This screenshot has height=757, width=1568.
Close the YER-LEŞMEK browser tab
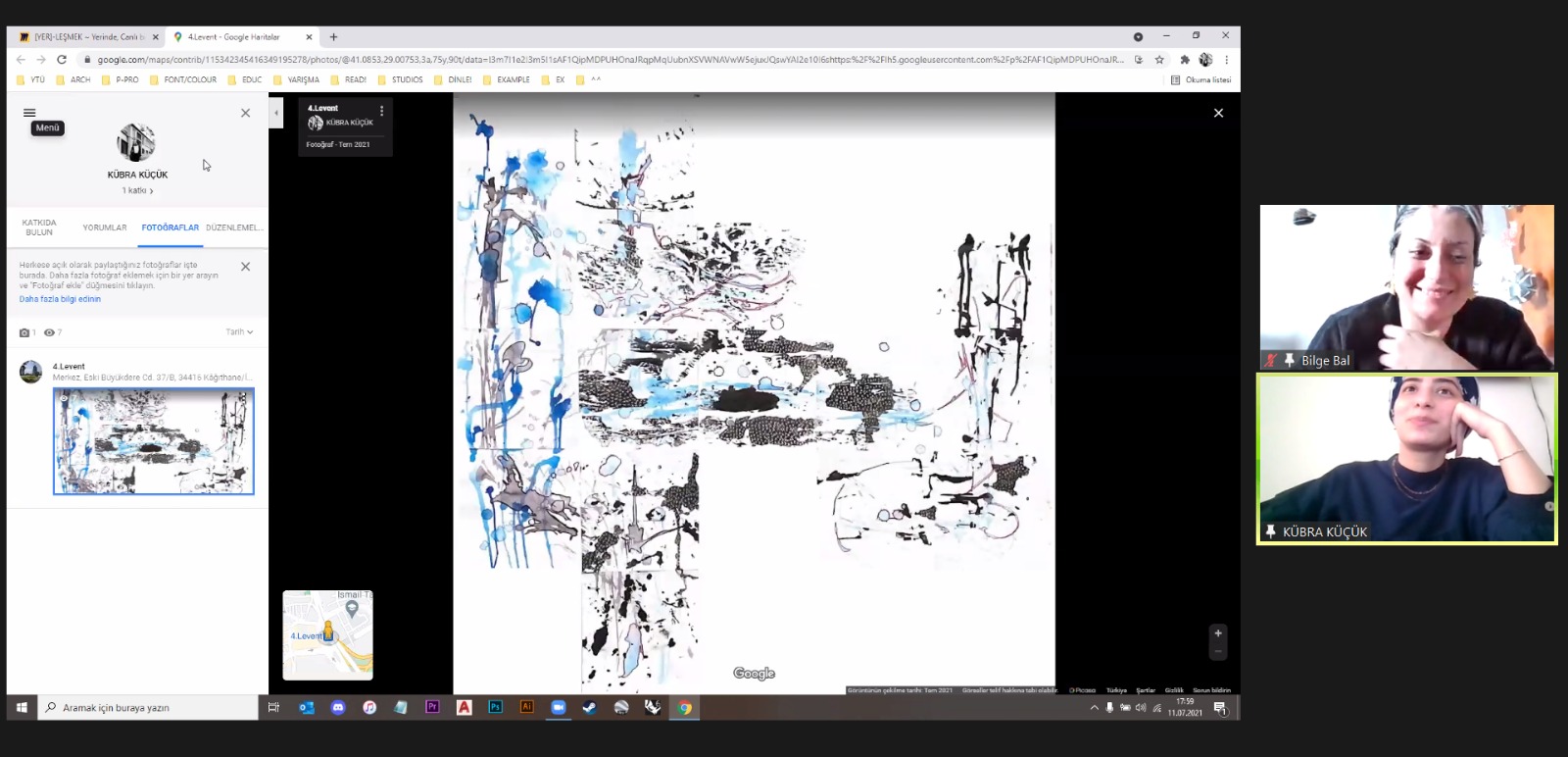[x=156, y=37]
